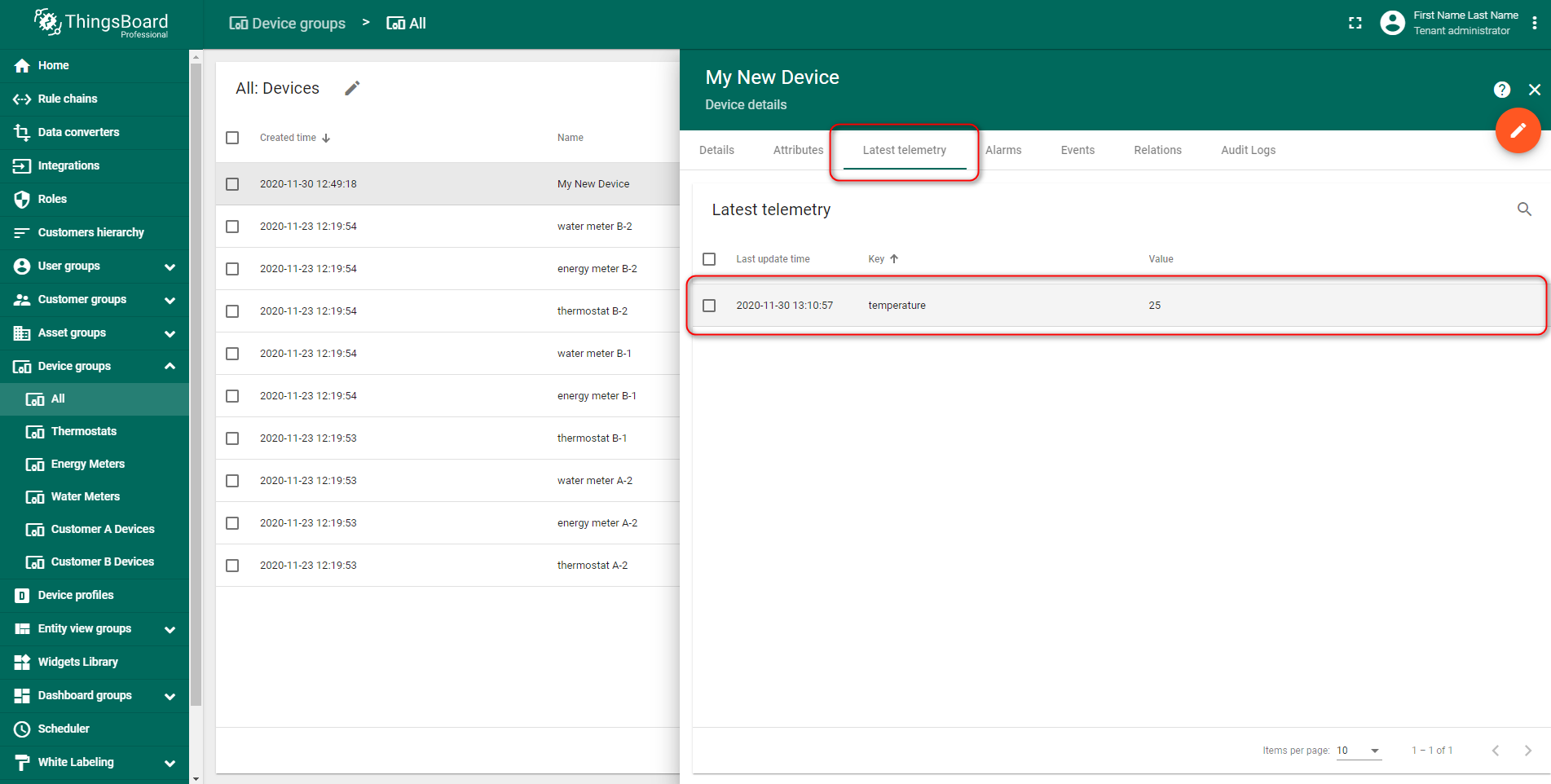Viewport: 1551px width, 784px height.
Task: Sort devices by Created time
Action: [295, 138]
